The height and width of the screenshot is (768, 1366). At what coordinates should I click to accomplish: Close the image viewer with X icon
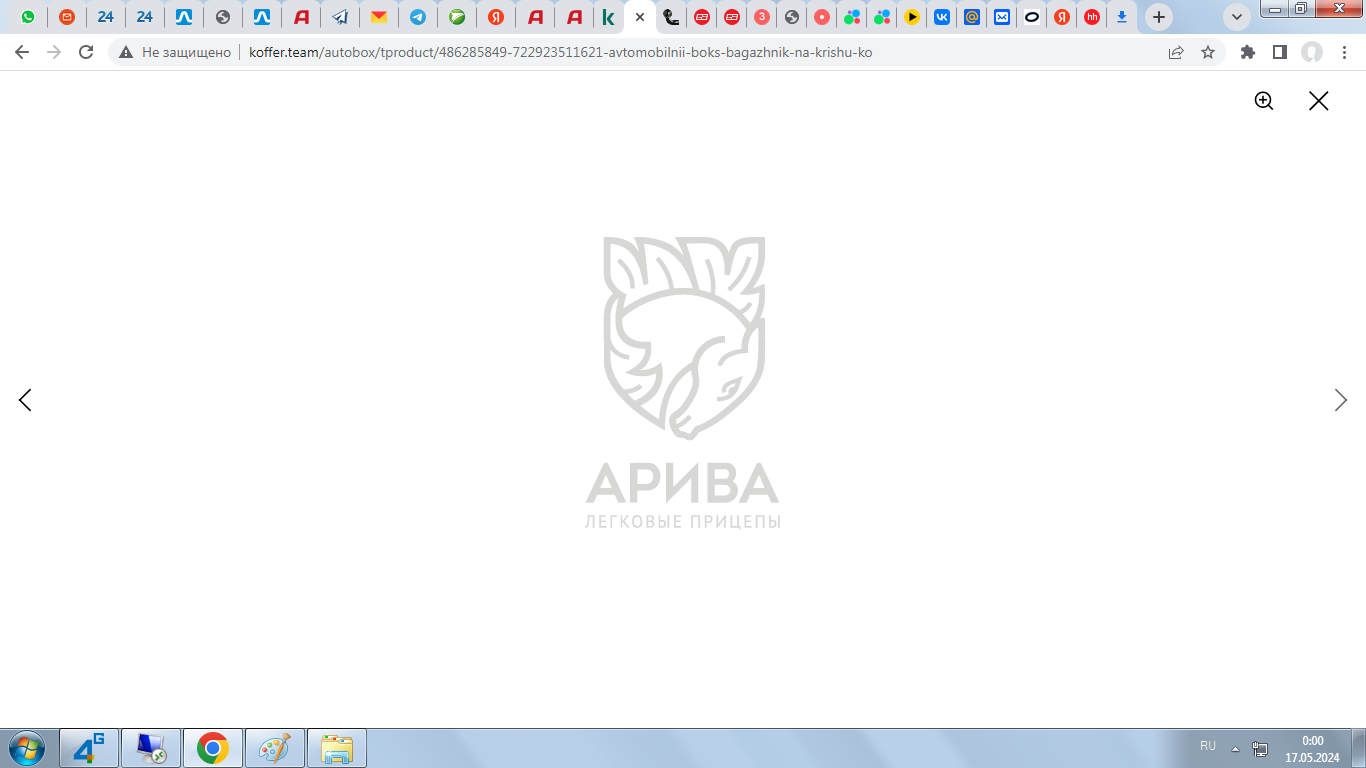(x=1318, y=101)
